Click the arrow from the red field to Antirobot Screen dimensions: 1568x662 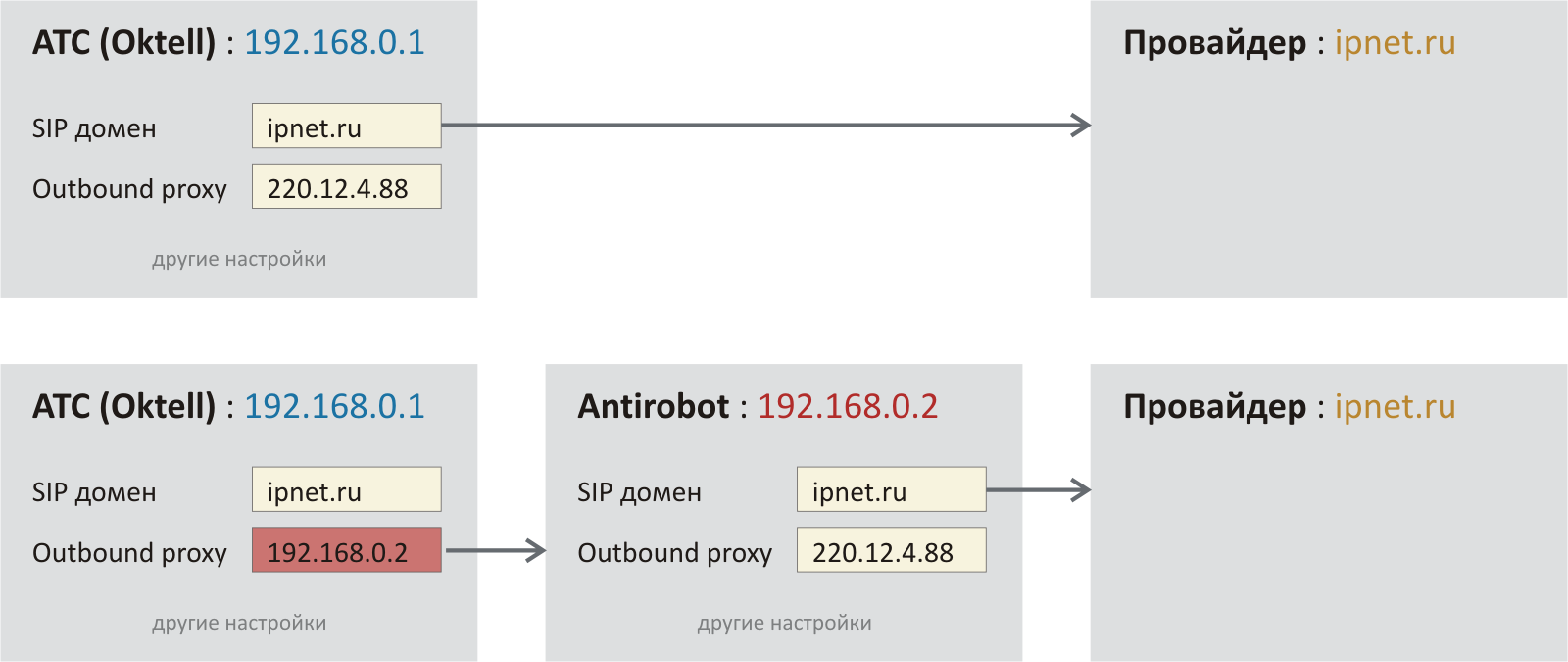point(495,551)
